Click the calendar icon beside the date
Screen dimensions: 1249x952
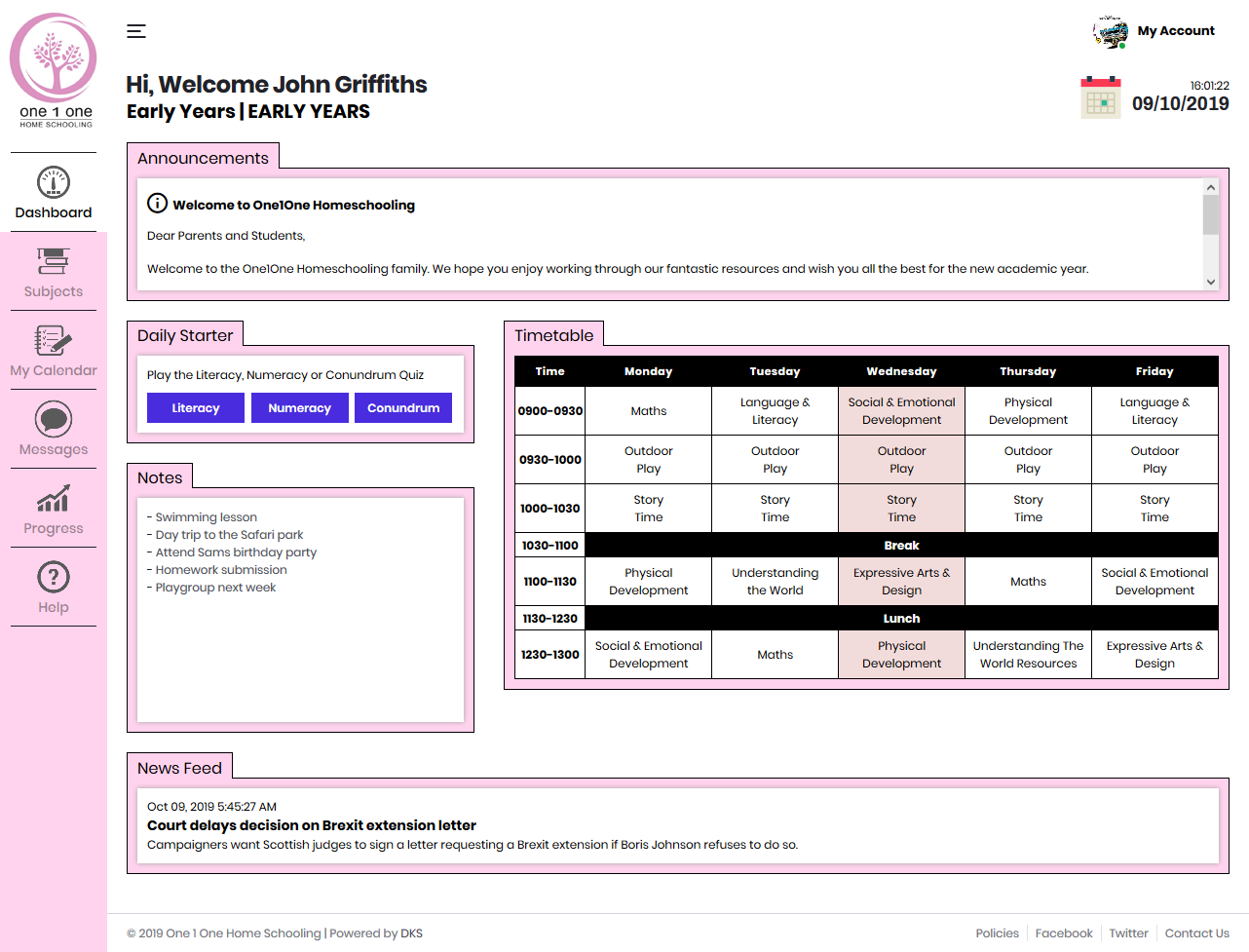pos(1101,98)
